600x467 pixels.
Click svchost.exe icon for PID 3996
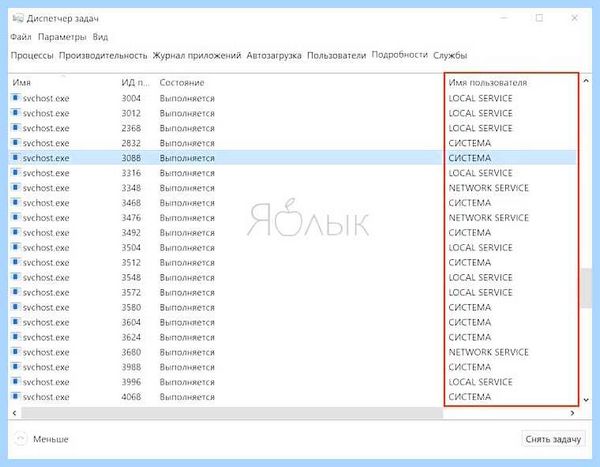(x=15, y=381)
